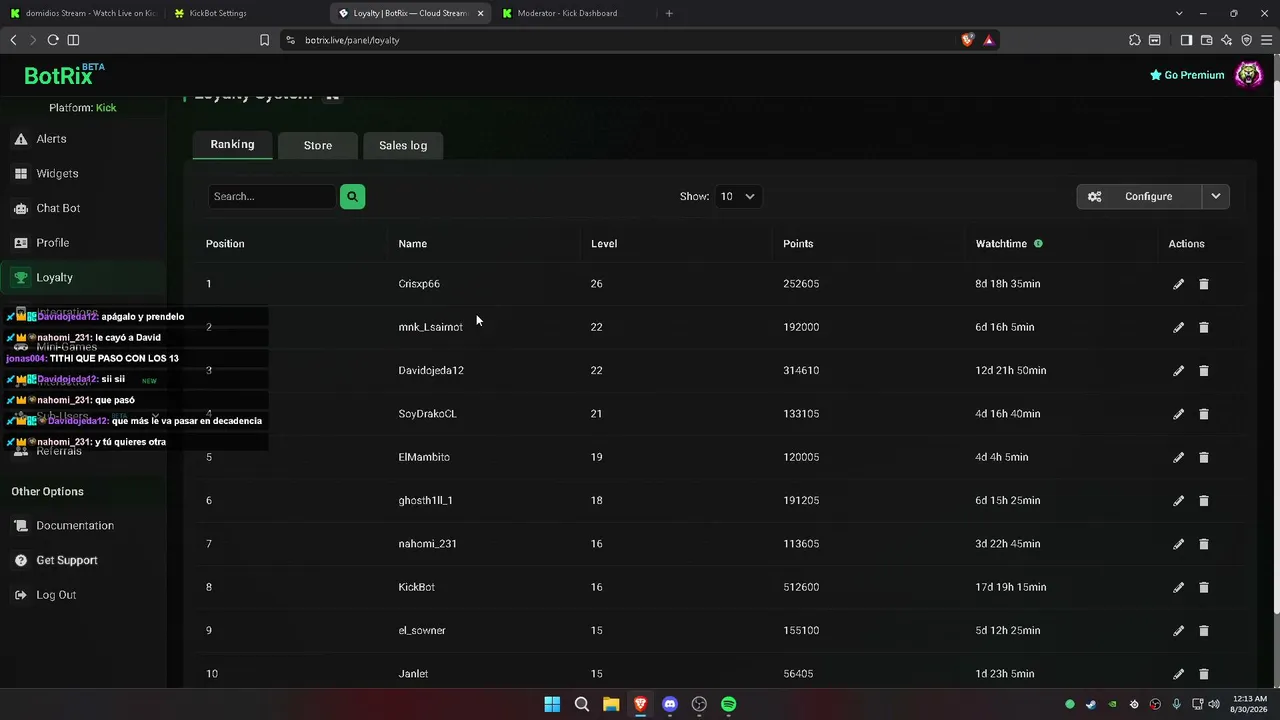Delete nahomi_231's ranking row
This screenshot has width=1280, height=720.
[x=1203, y=544]
